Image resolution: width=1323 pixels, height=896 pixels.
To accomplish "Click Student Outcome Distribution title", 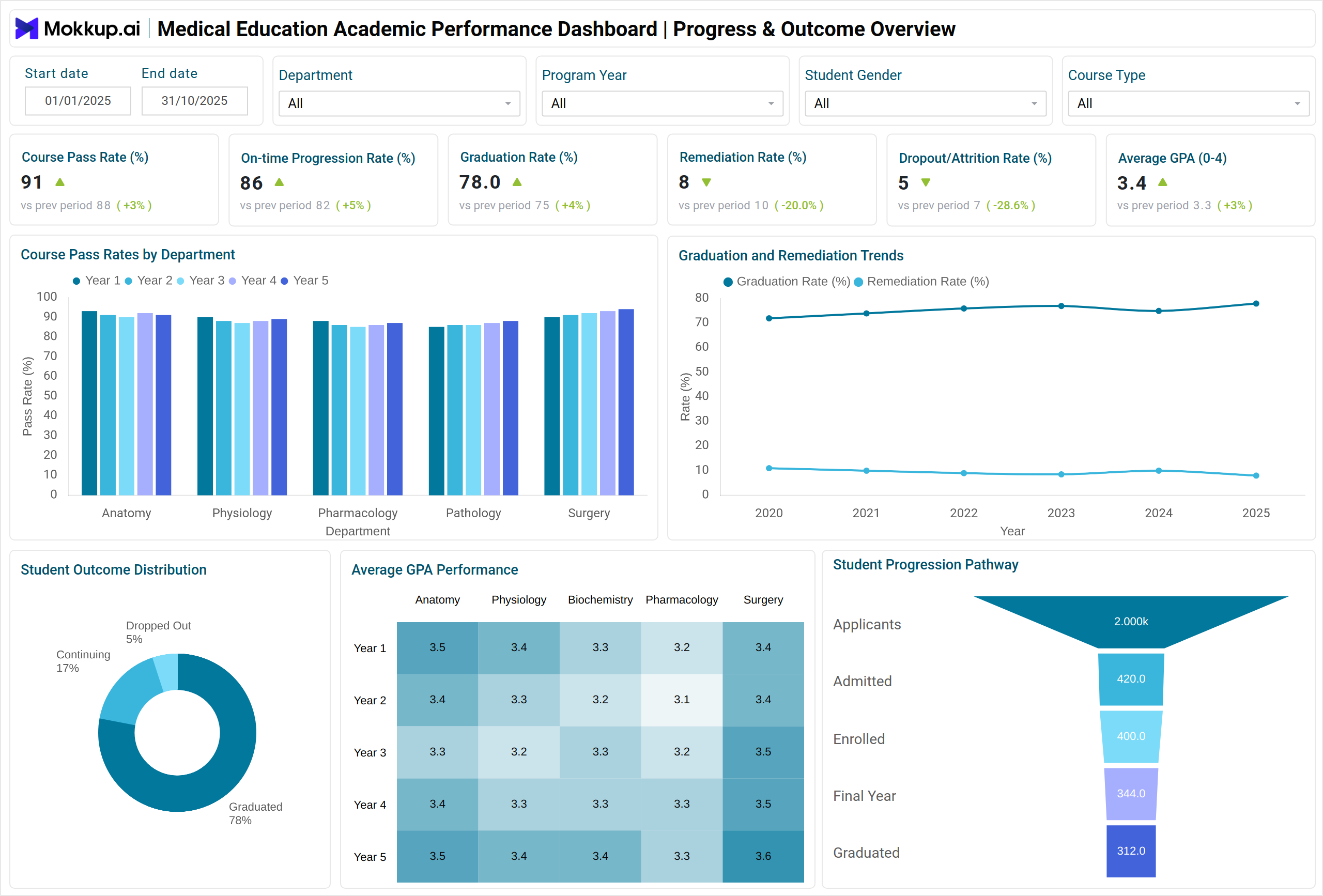I will click(x=113, y=570).
